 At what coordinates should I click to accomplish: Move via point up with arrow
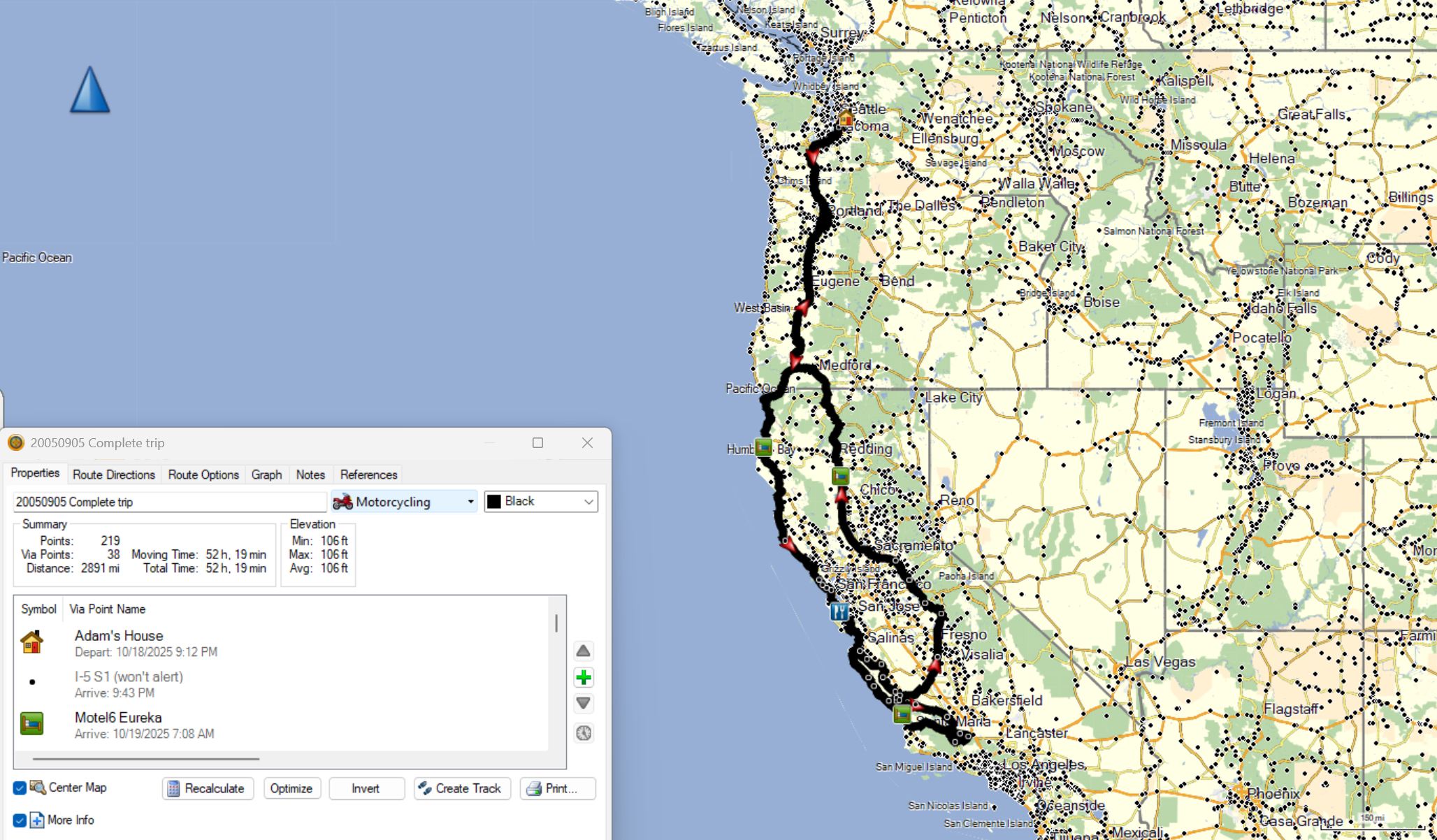(584, 651)
